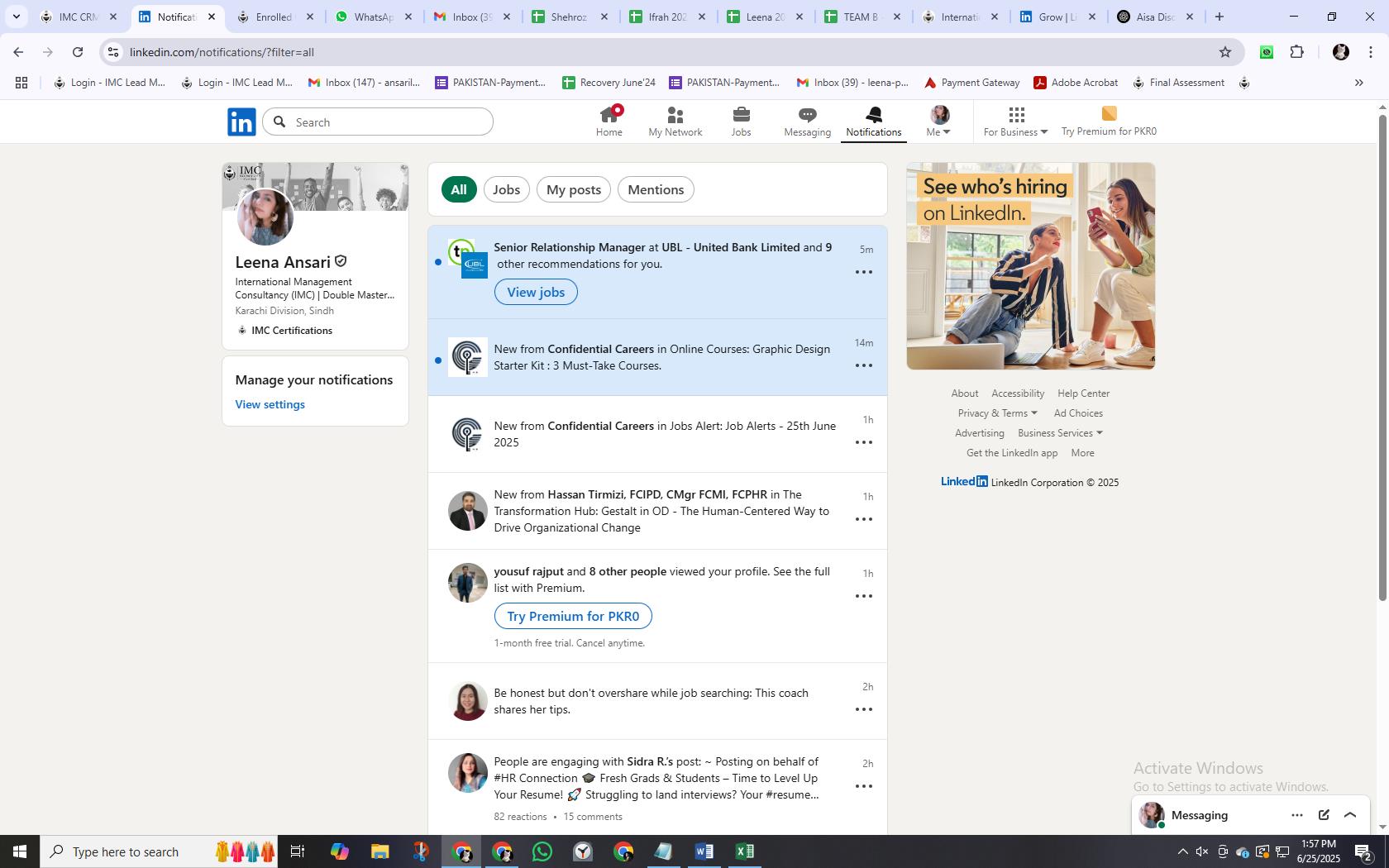Open the Ad Choices footer link
The image size is (1389, 868).
point(1078,413)
